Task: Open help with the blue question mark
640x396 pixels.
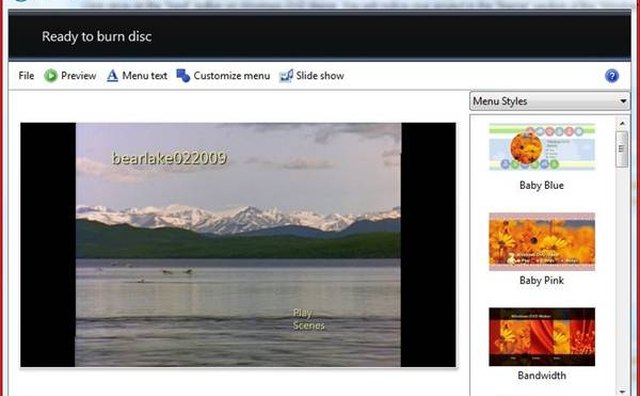Action: (611, 76)
